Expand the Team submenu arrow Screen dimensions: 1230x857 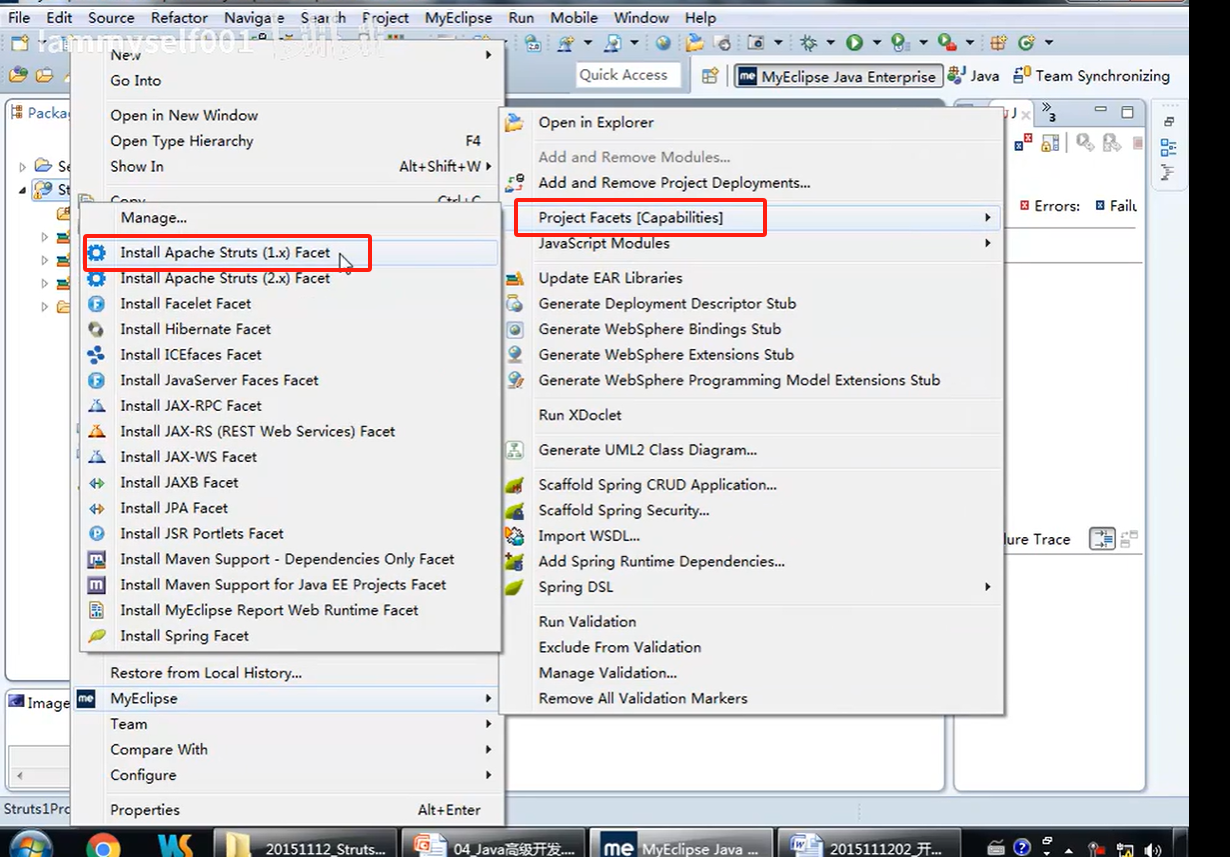point(489,724)
